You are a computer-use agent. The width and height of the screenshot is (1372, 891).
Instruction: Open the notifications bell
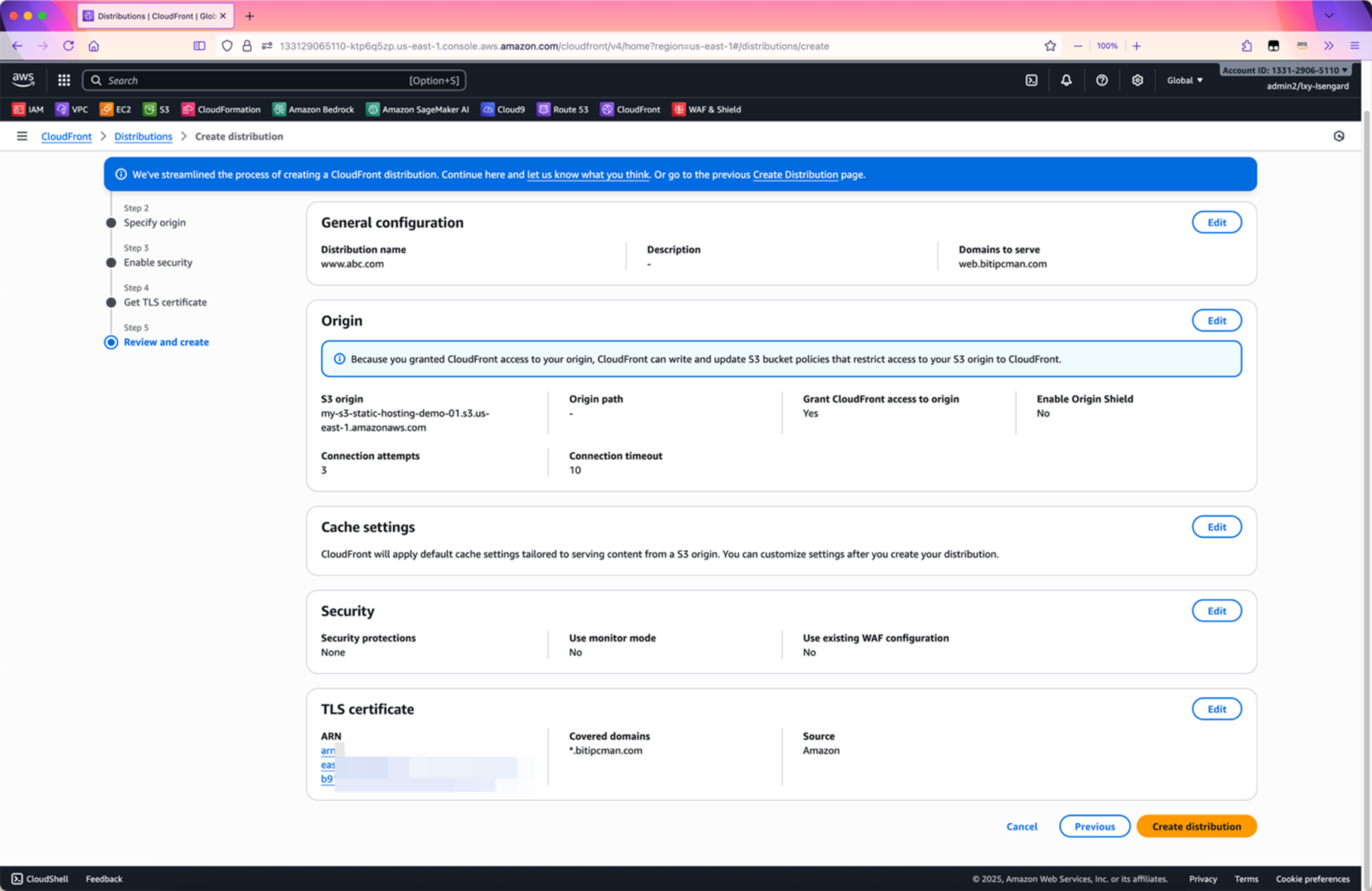(x=1066, y=80)
